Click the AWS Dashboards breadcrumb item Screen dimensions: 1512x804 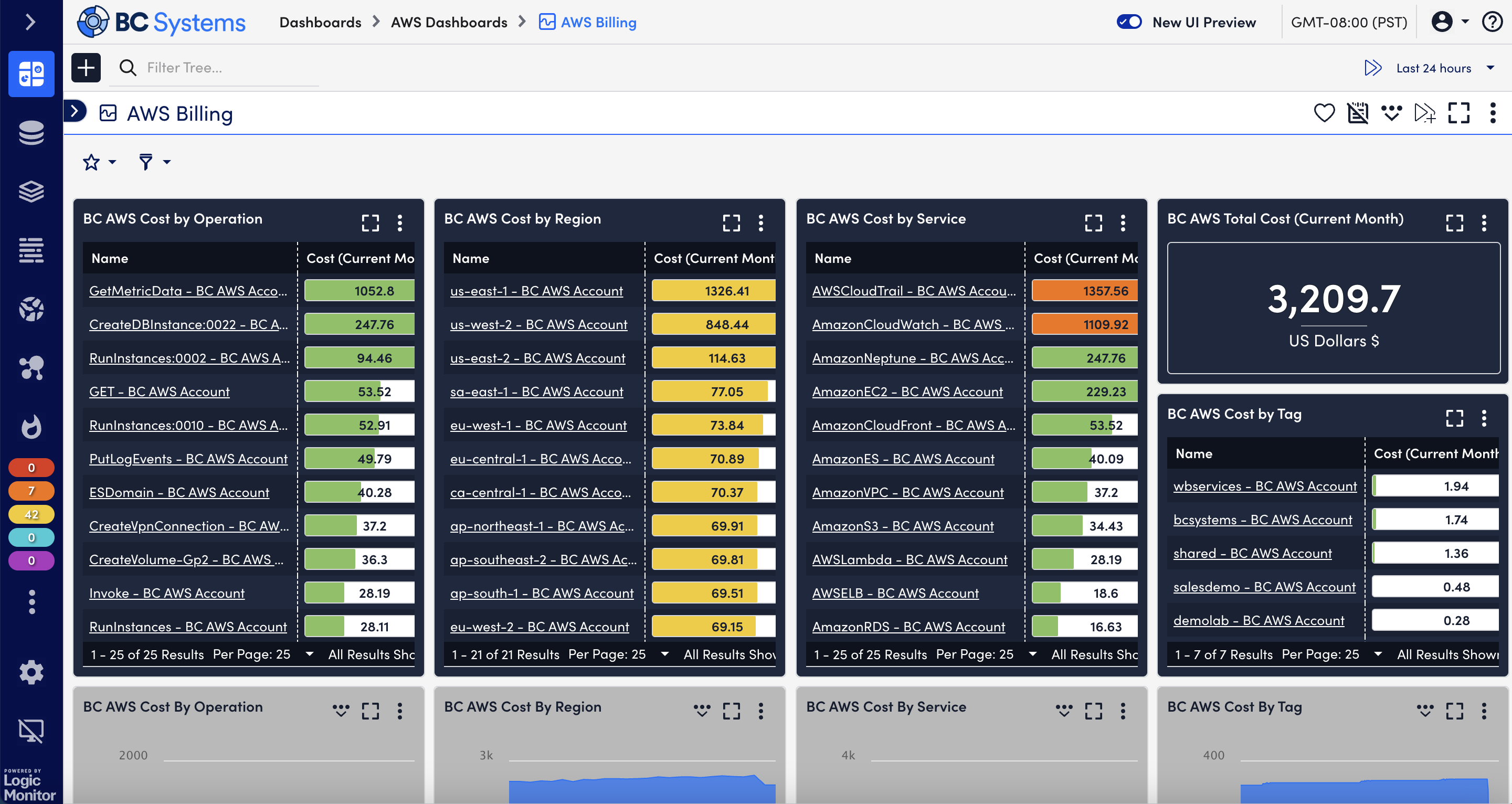pos(449,22)
